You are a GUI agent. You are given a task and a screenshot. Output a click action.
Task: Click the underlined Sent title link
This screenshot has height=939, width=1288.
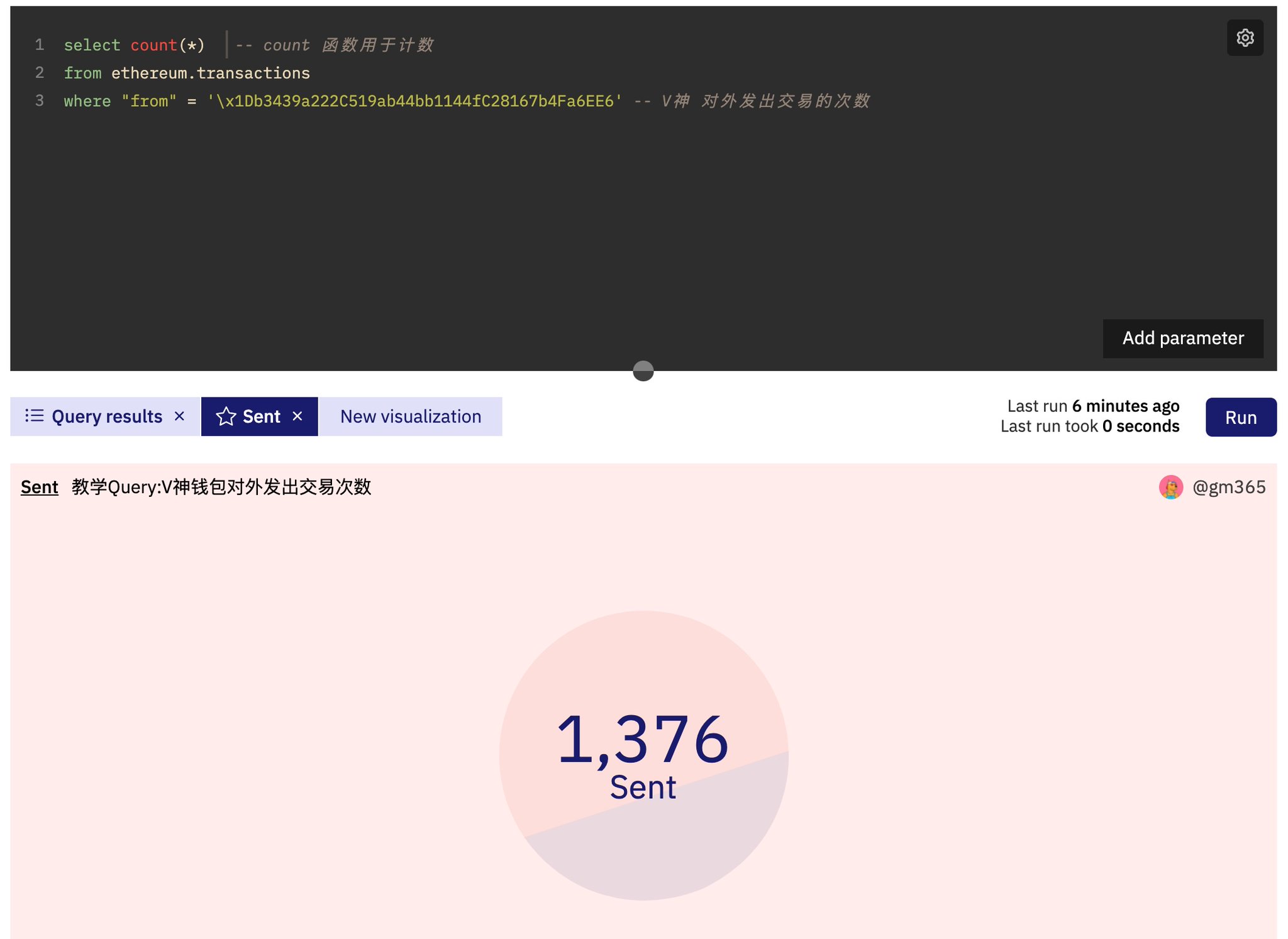click(x=39, y=487)
